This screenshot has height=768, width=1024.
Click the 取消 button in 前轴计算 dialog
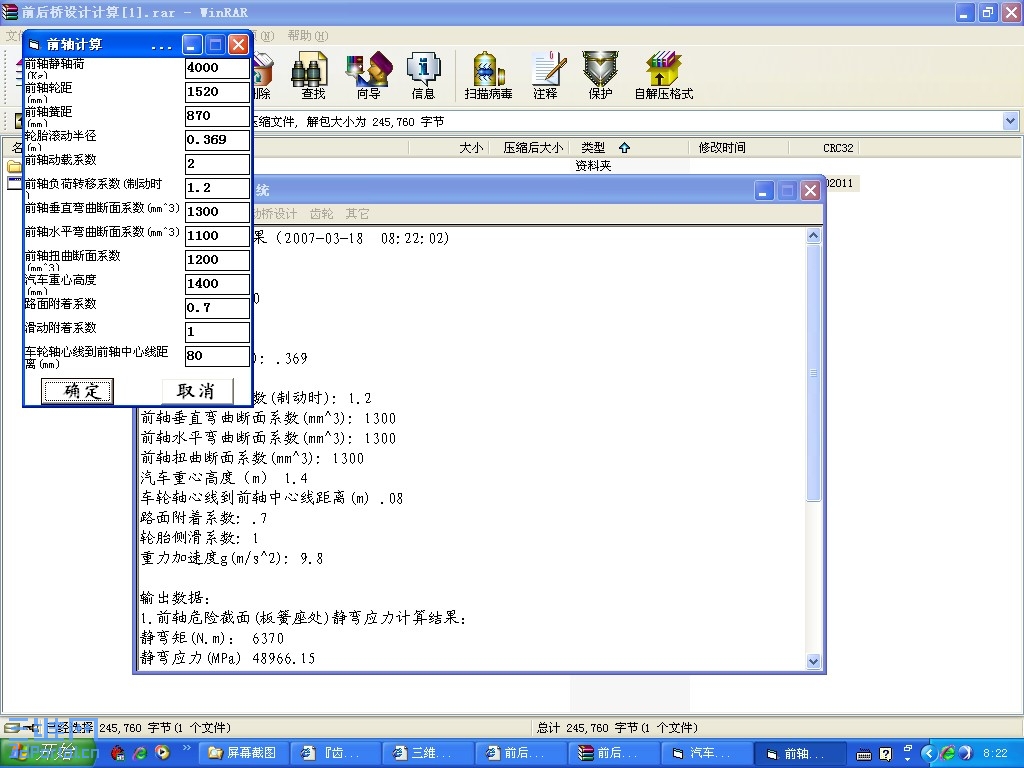click(x=197, y=391)
